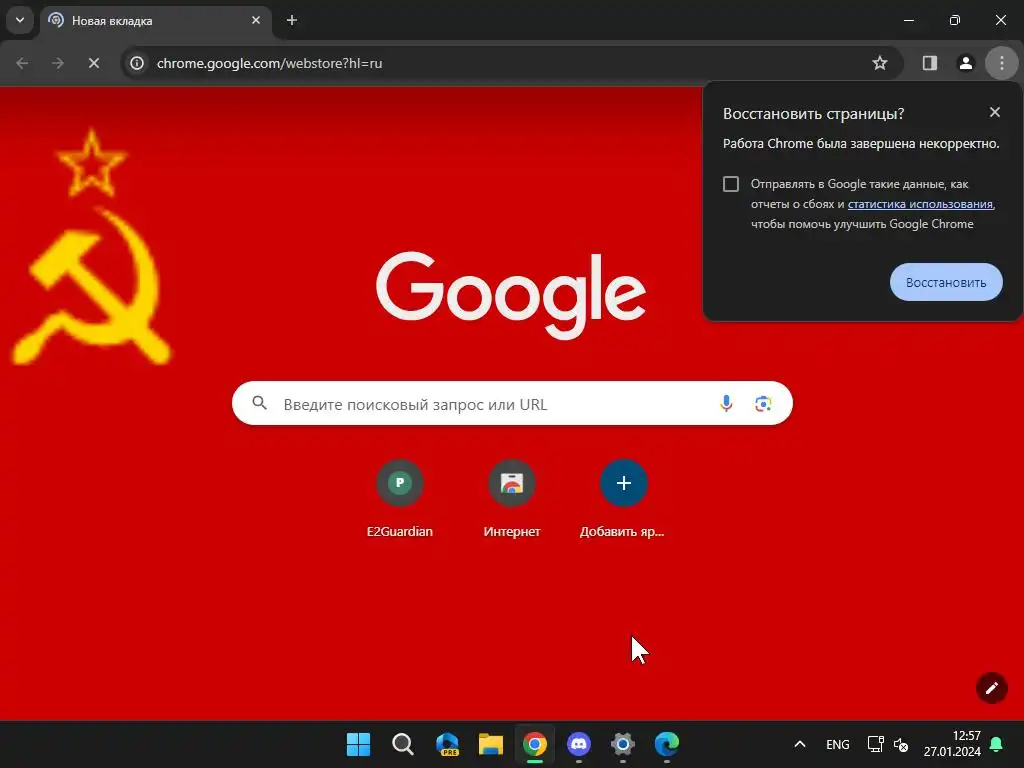Click the Восстановить button
Screen dimensions: 1024x768
pyautogui.click(x=946, y=282)
